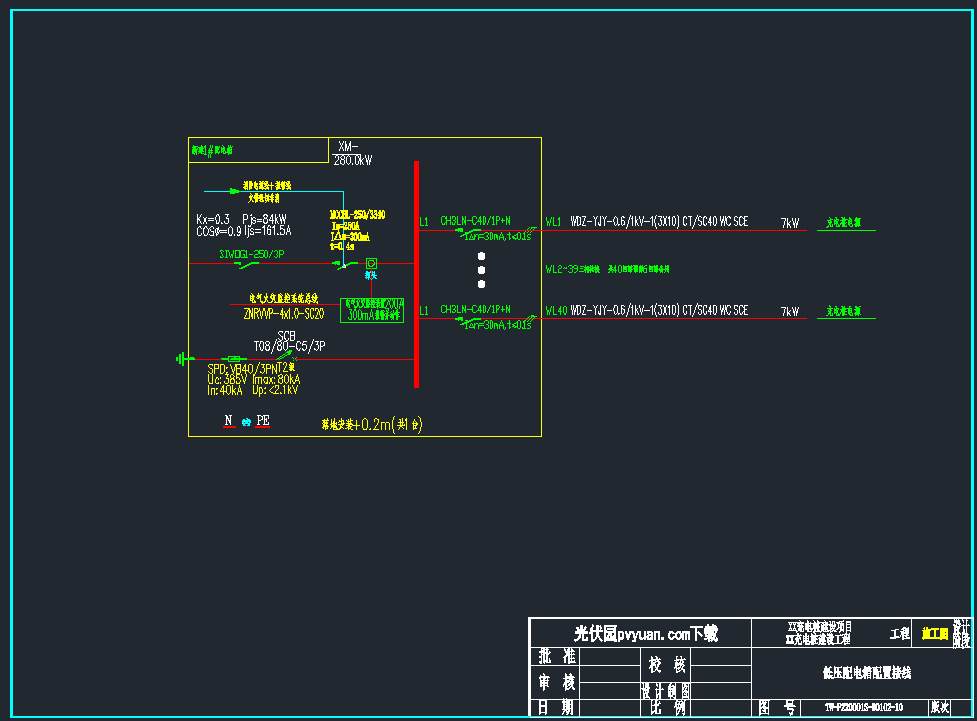The width and height of the screenshot is (977, 721).
Task: Click the pvyuan.com title block text
Action: coord(645,633)
